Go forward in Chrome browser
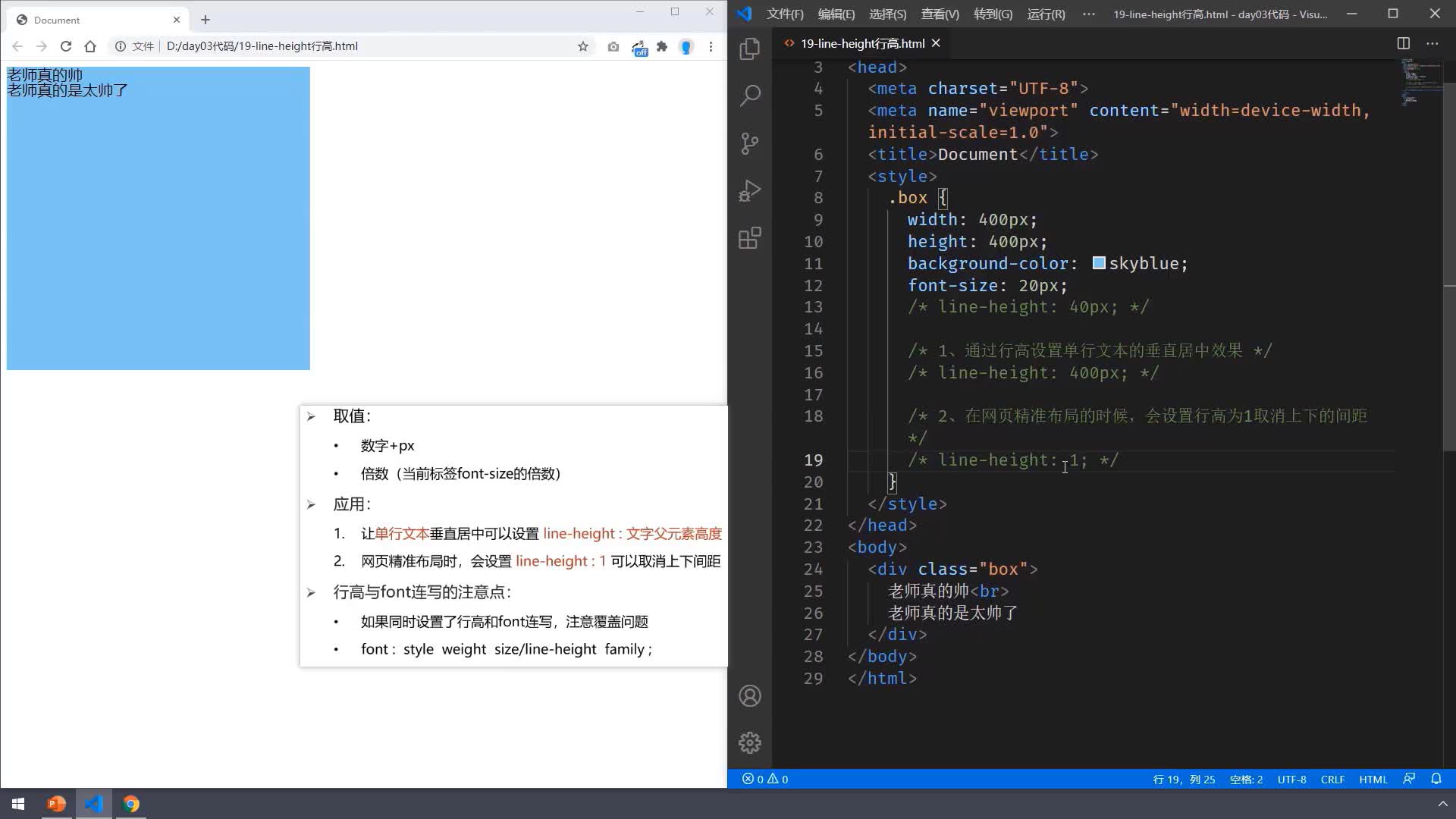The height and width of the screenshot is (819, 1456). click(x=41, y=46)
